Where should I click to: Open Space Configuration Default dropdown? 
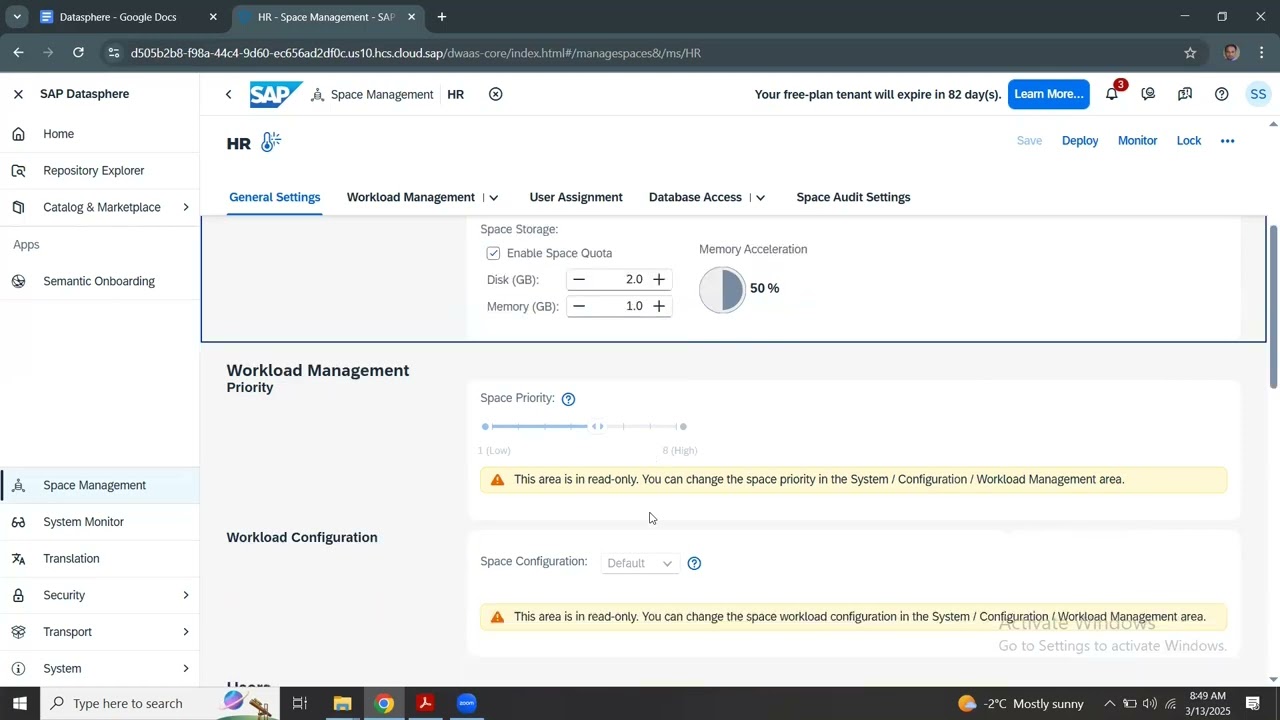click(x=640, y=563)
